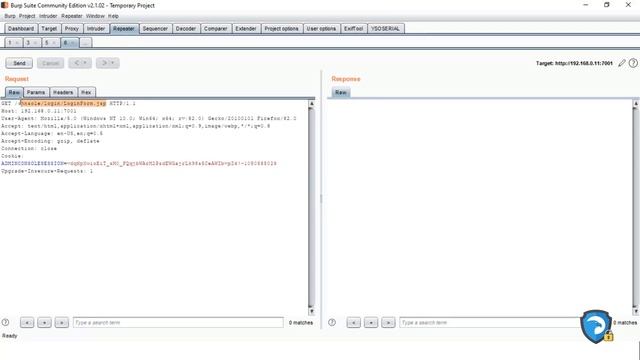Open the Decoder tab

[186, 29]
